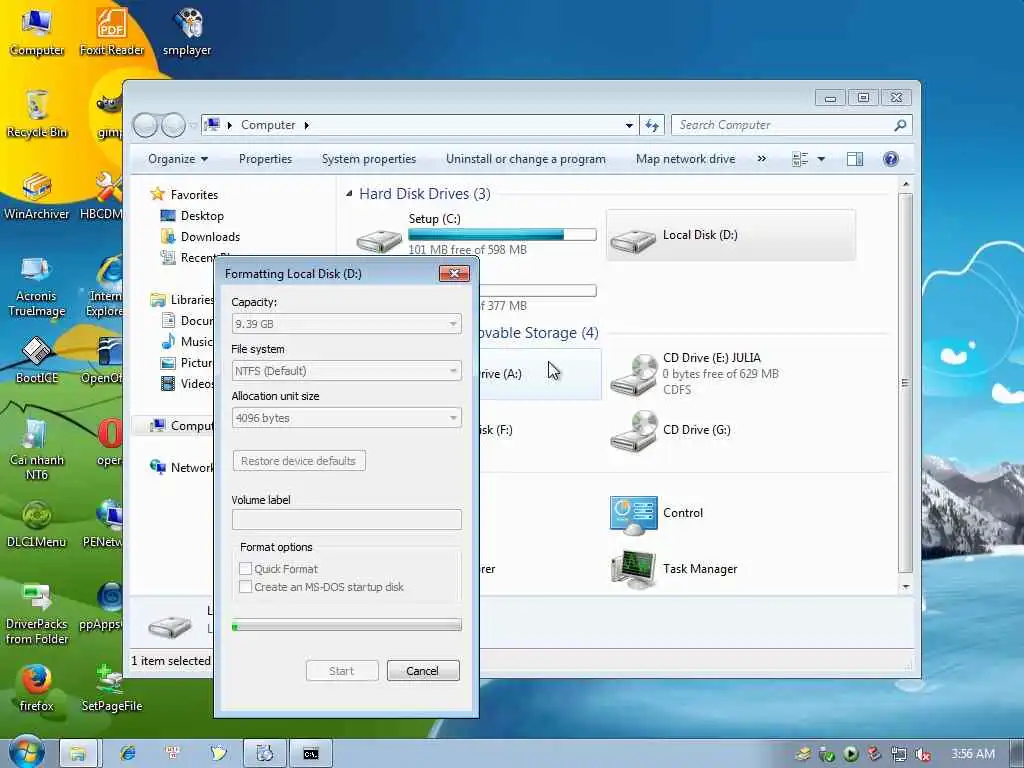Open the address bar history dropdown
The width and height of the screenshot is (1024, 768).
click(x=629, y=125)
